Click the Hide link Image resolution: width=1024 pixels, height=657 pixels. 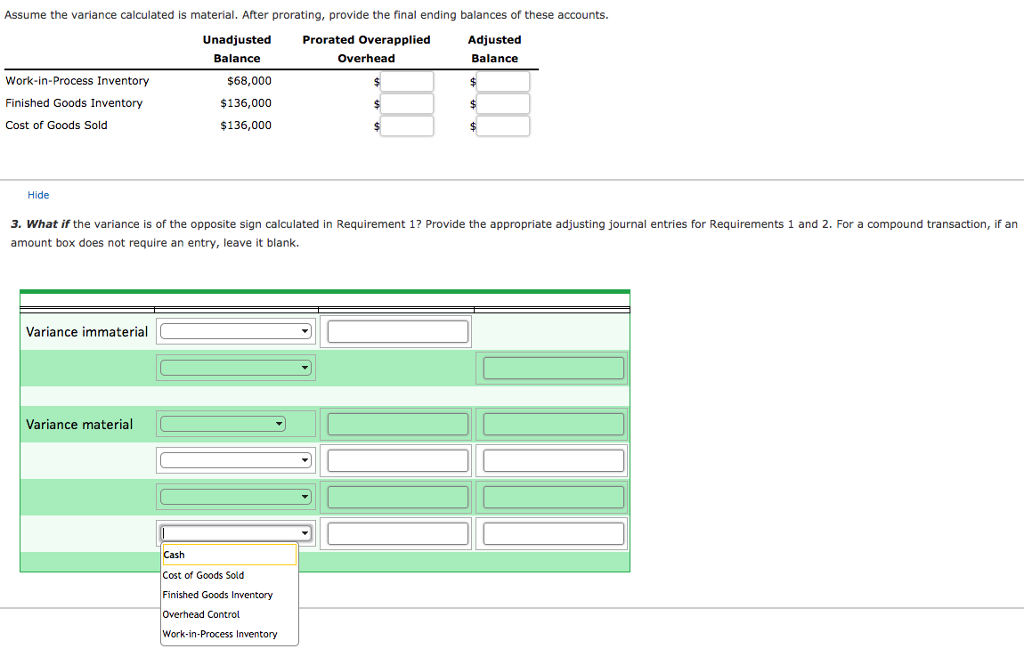[38, 195]
